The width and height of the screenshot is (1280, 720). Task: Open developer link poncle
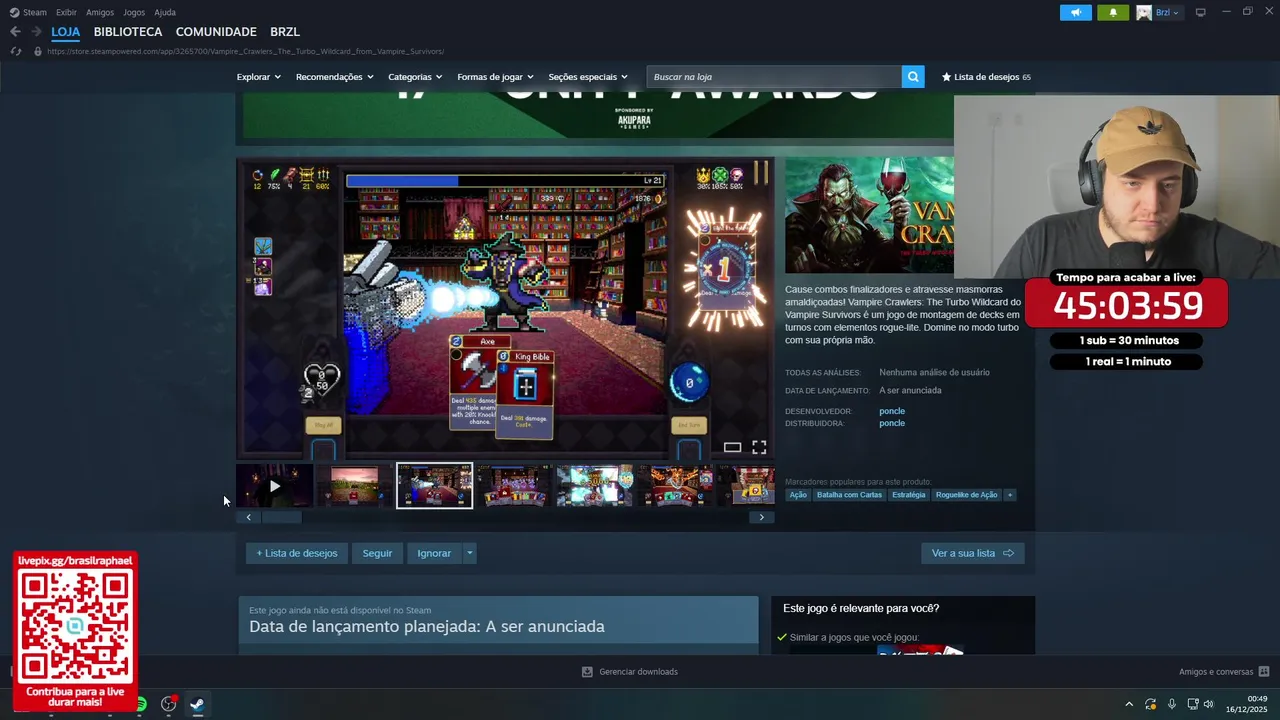[x=892, y=411]
